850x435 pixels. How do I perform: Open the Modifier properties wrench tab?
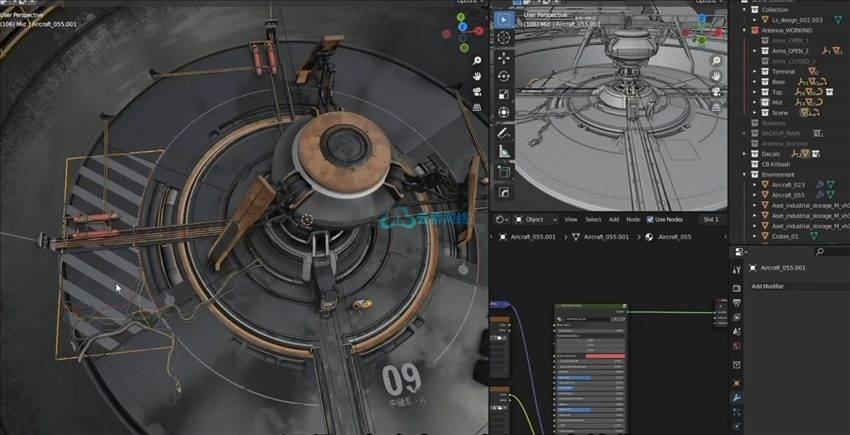[x=736, y=398]
